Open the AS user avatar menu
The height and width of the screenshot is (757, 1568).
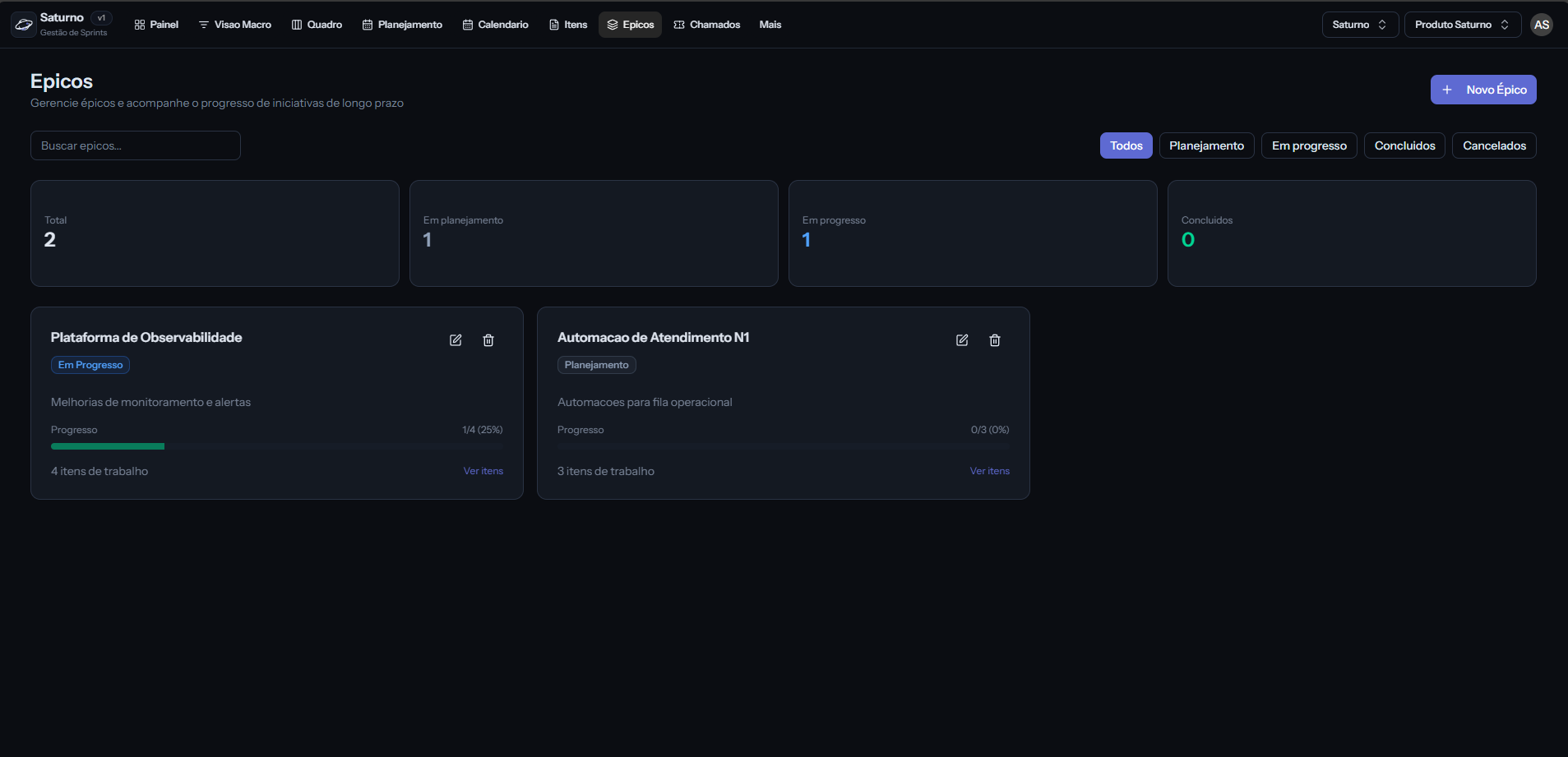click(x=1541, y=25)
